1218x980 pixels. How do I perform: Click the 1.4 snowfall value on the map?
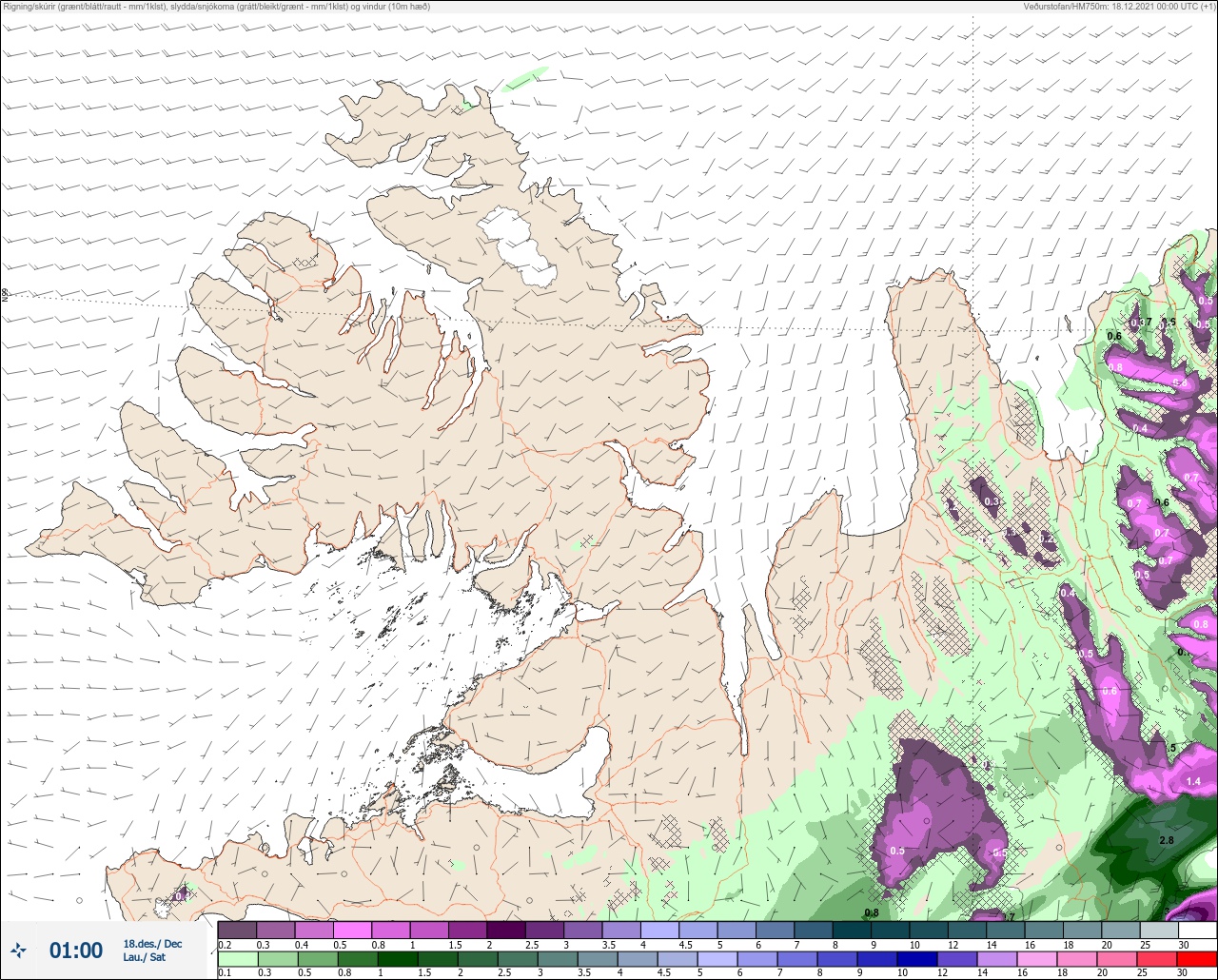(x=1194, y=781)
